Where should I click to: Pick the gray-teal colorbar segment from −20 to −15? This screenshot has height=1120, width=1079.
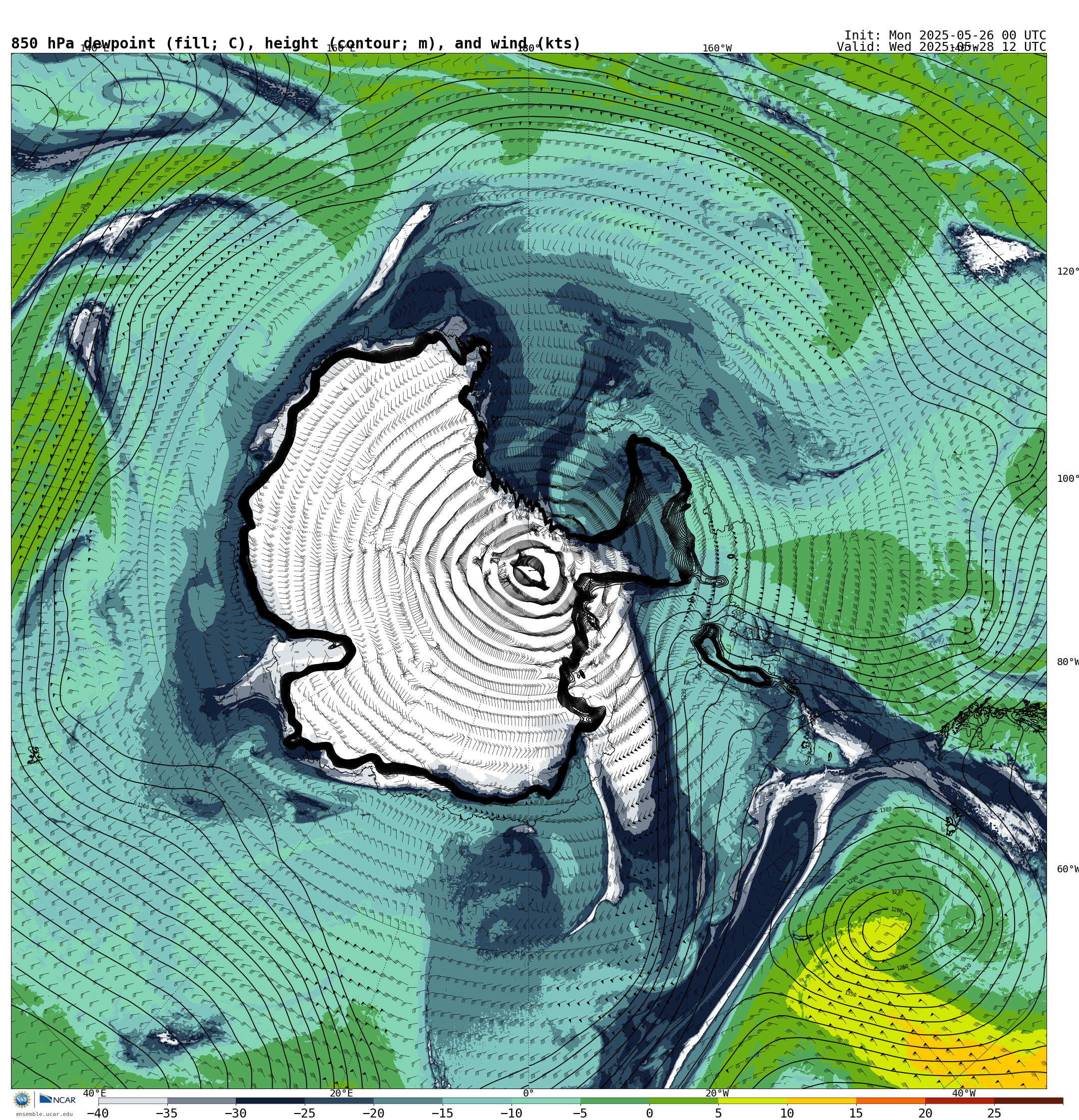point(408,1101)
